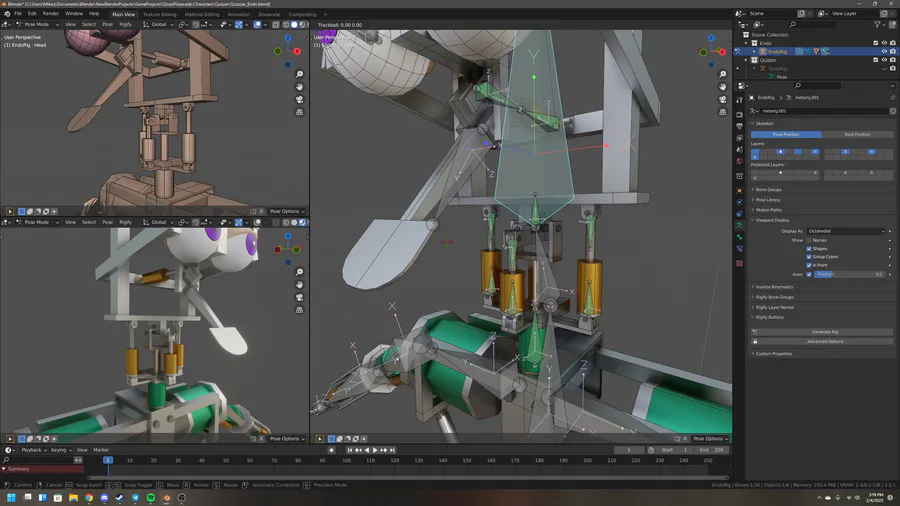Collapse the Summary channel in the timeline
Screen dimensions: 900x506
(x=4, y=469)
